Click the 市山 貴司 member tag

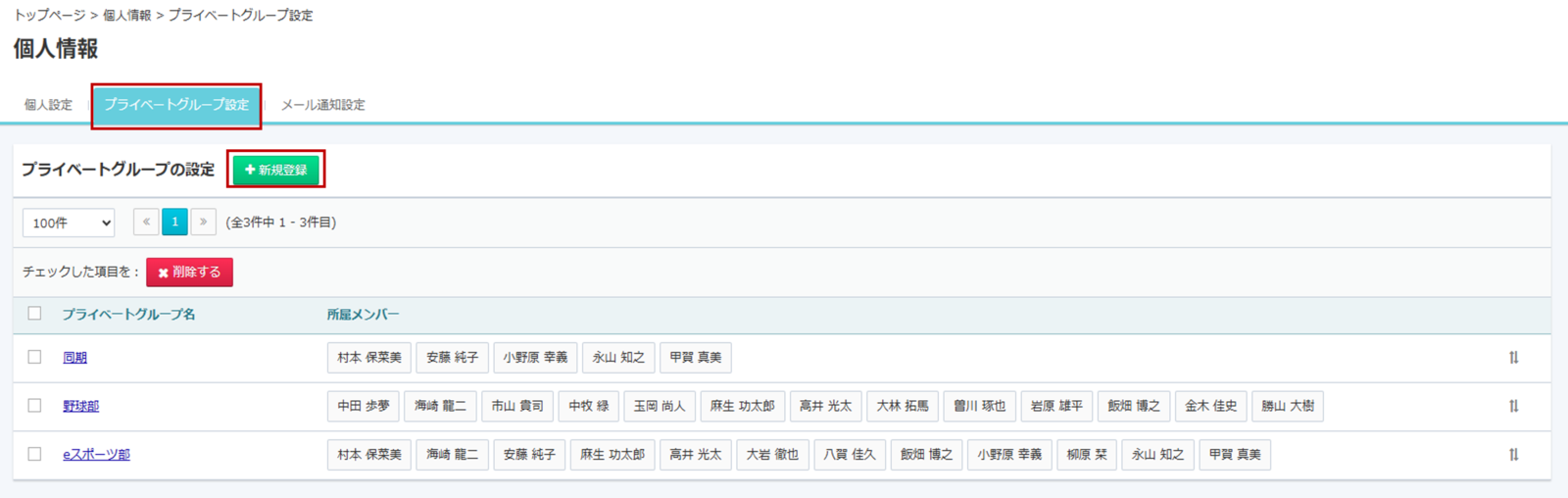(x=517, y=406)
